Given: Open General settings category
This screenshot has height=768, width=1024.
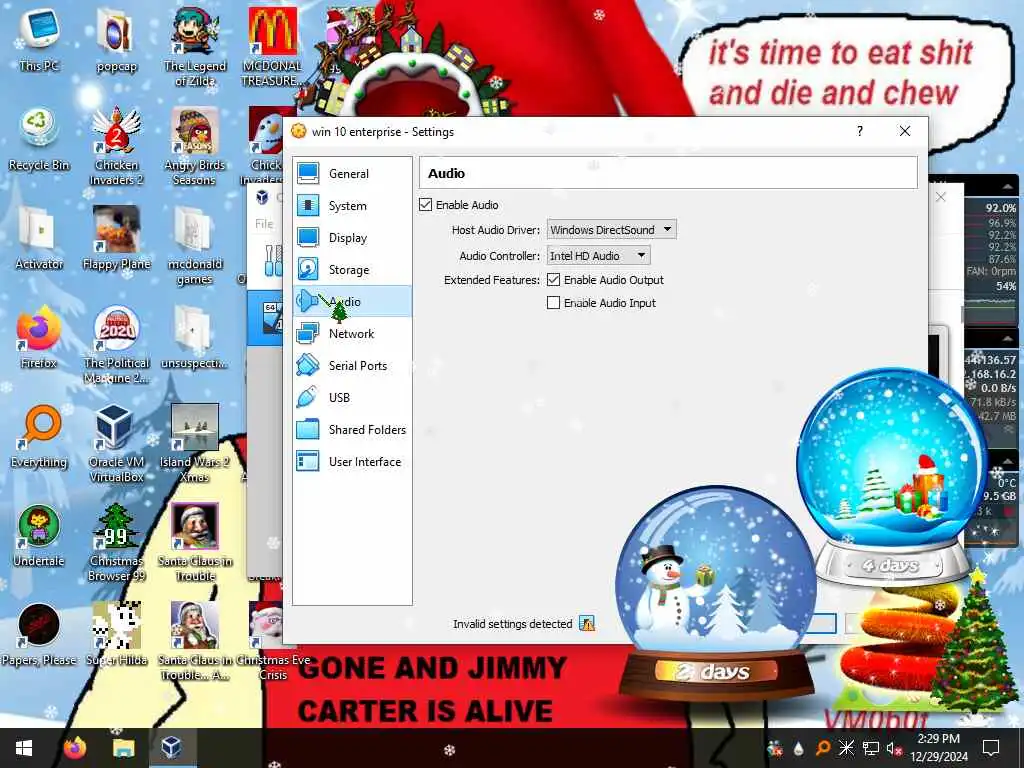Looking at the screenshot, I should (352, 174).
